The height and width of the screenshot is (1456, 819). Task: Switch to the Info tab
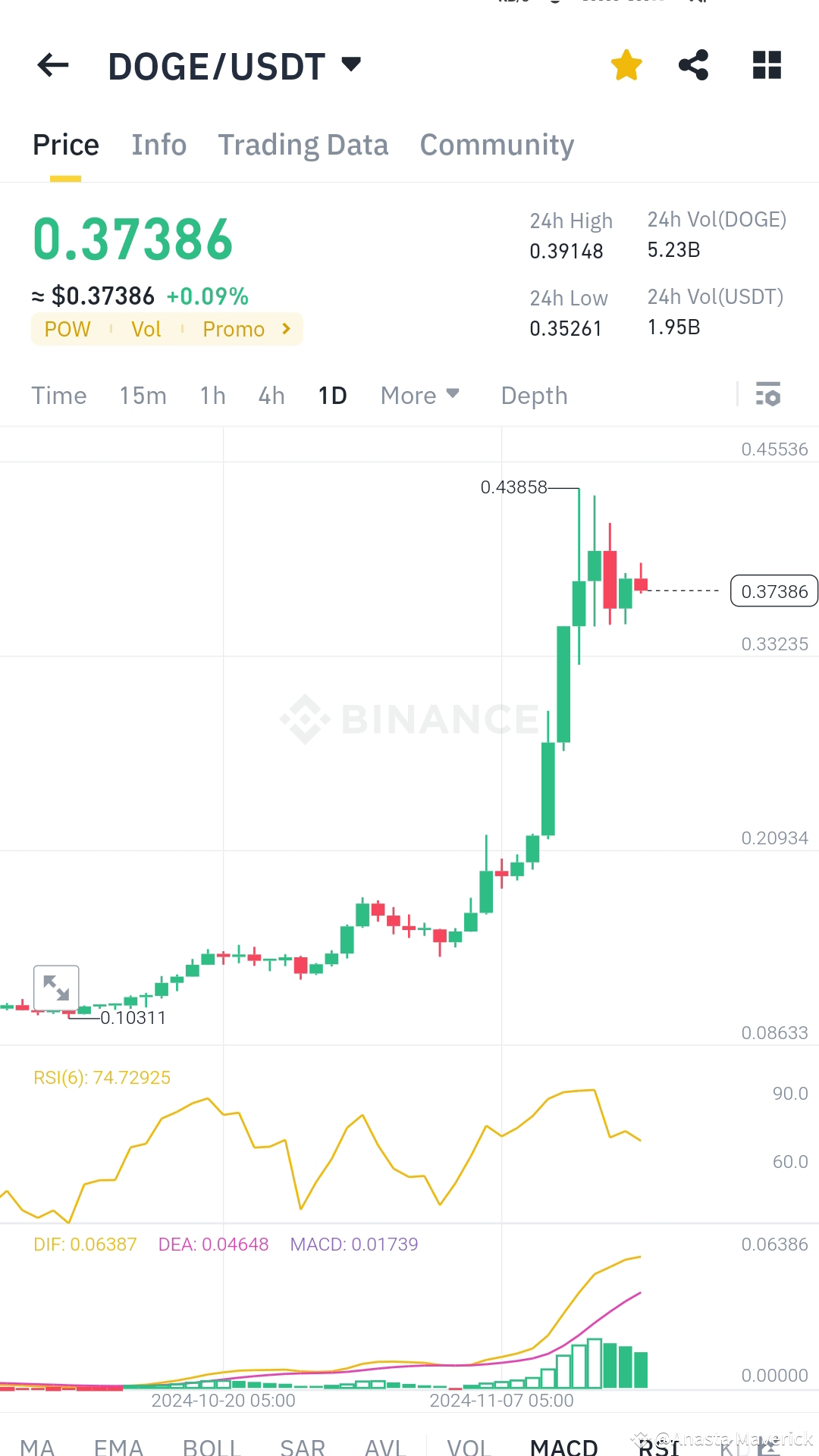(x=158, y=144)
